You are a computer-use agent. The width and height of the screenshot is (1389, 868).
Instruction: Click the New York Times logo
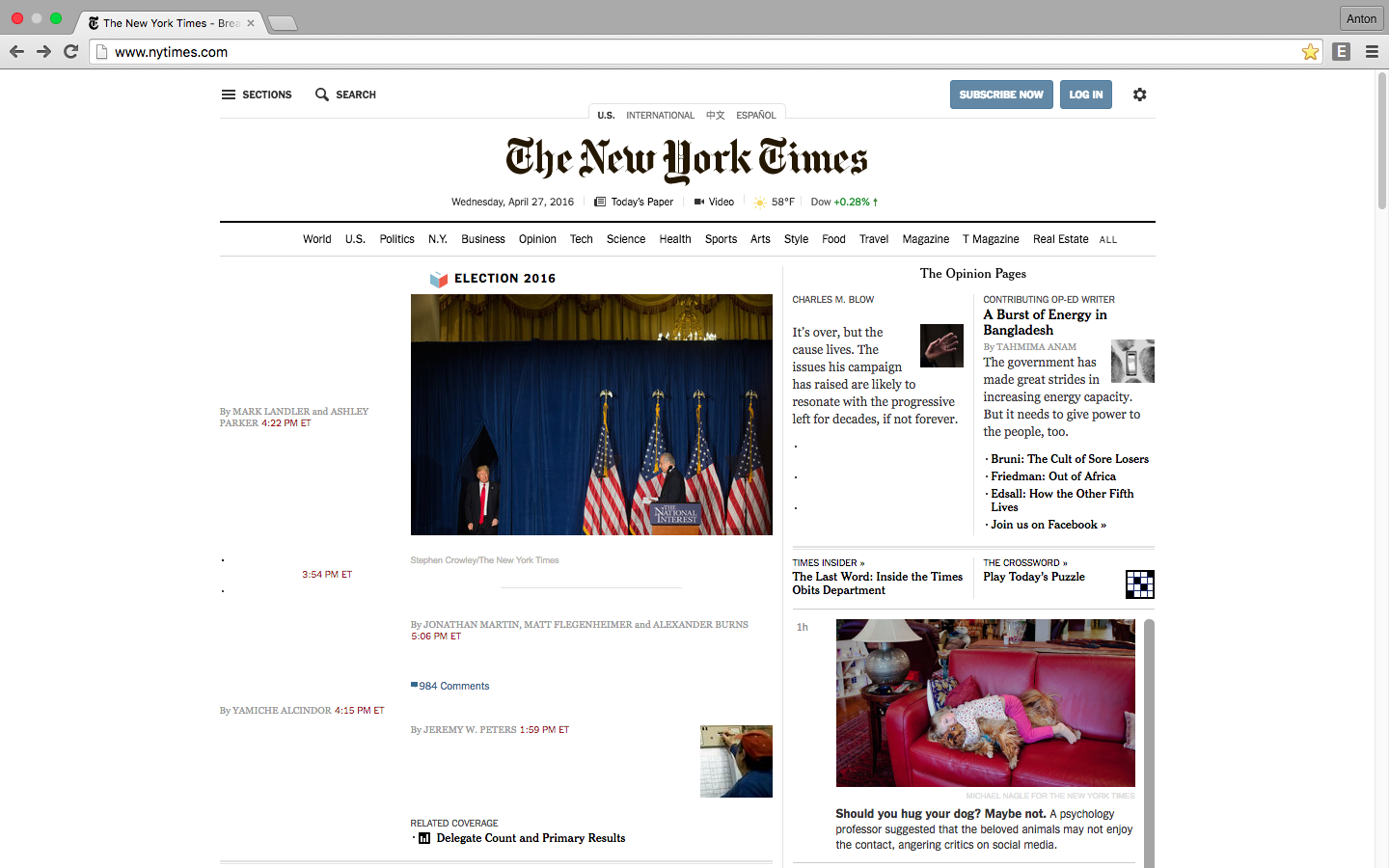[687, 160]
